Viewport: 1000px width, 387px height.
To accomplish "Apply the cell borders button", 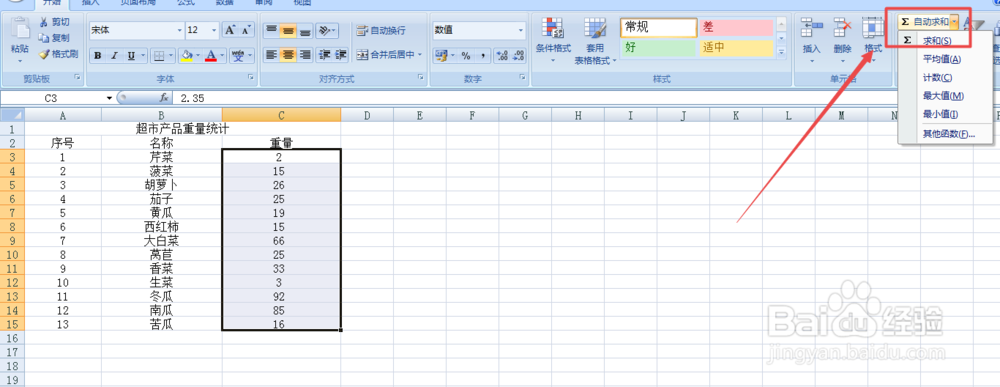I will click(x=159, y=56).
